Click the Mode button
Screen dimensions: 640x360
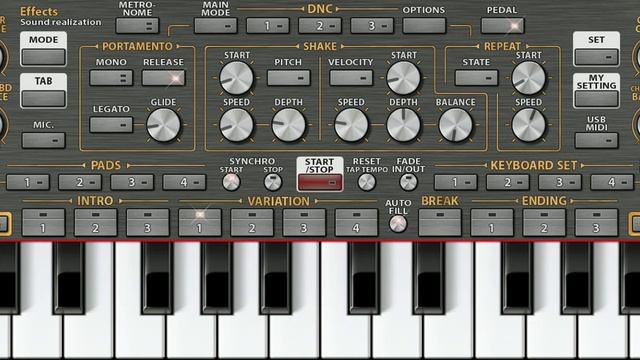(x=44, y=57)
